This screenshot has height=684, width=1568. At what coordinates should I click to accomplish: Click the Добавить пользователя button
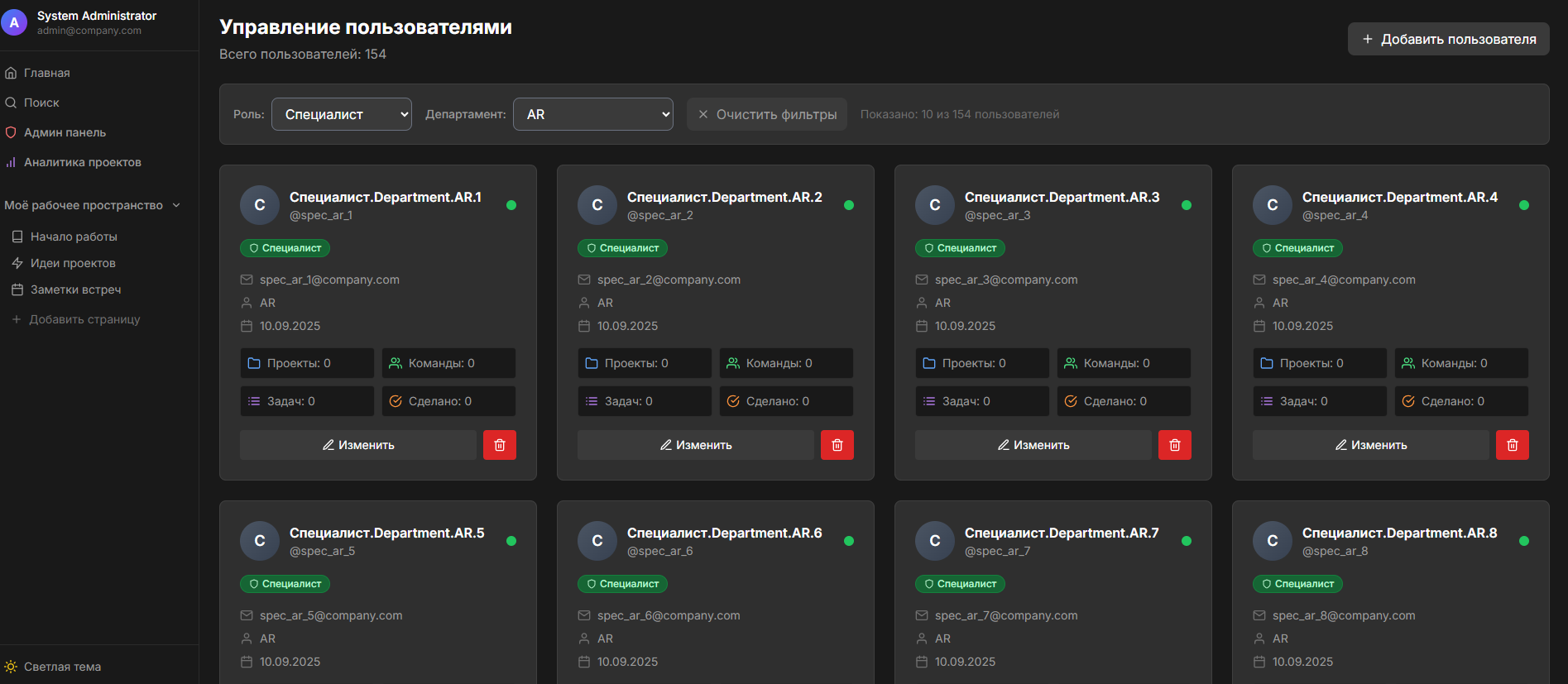[1449, 39]
